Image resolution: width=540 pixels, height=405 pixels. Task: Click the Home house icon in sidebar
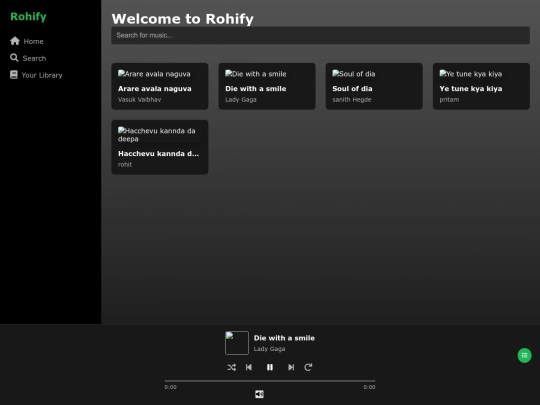tap(15, 41)
